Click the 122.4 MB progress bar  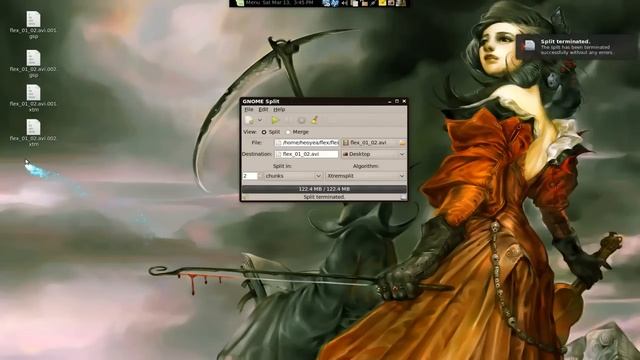tap(324, 189)
